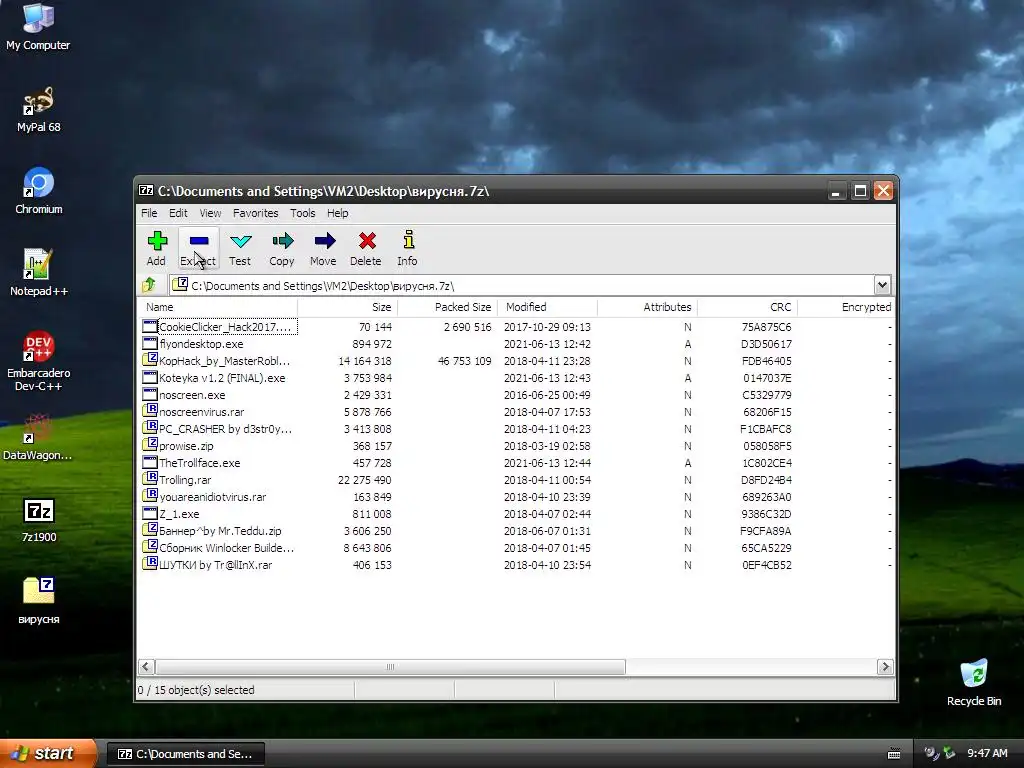Click size value 22 275 490
This screenshot has height=768, width=1024.
point(364,480)
